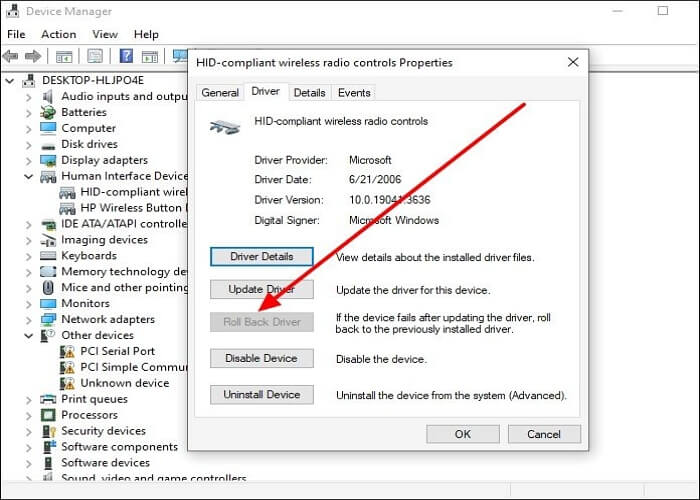Click the Unknown device warning icon

tap(67, 383)
